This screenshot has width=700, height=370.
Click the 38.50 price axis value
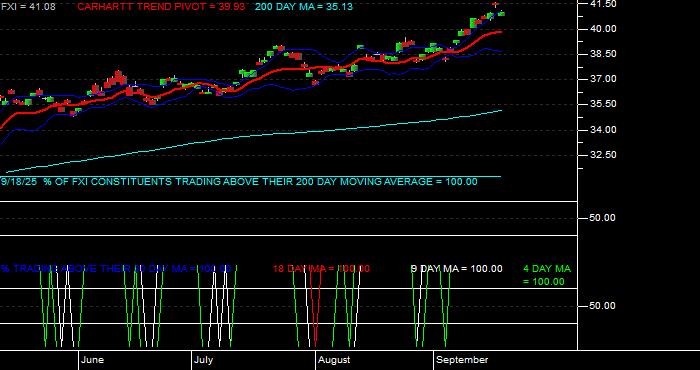pyautogui.click(x=603, y=54)
